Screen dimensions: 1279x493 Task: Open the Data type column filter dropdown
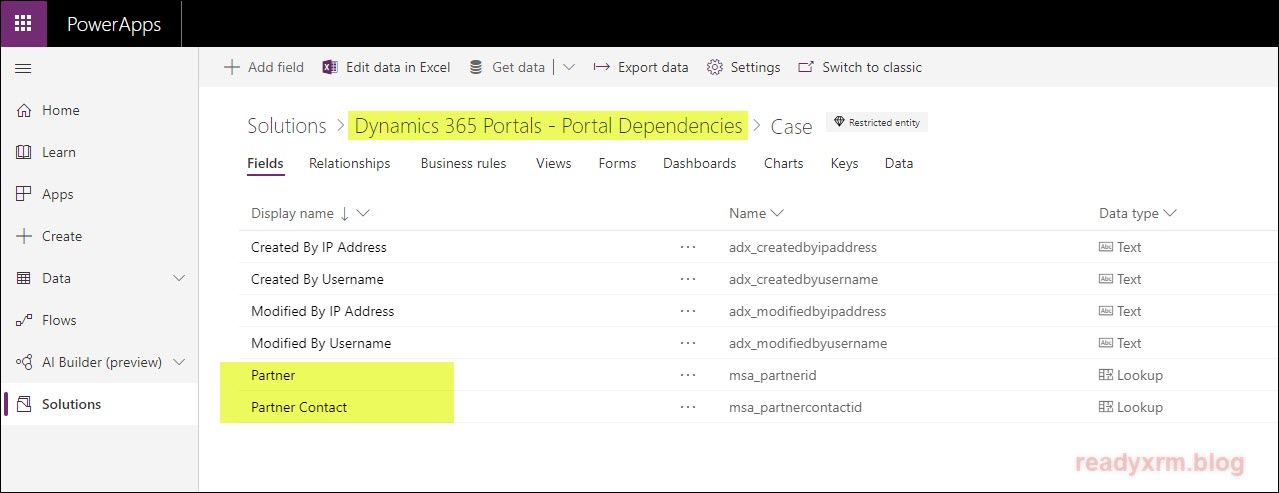coord(1169,213)
